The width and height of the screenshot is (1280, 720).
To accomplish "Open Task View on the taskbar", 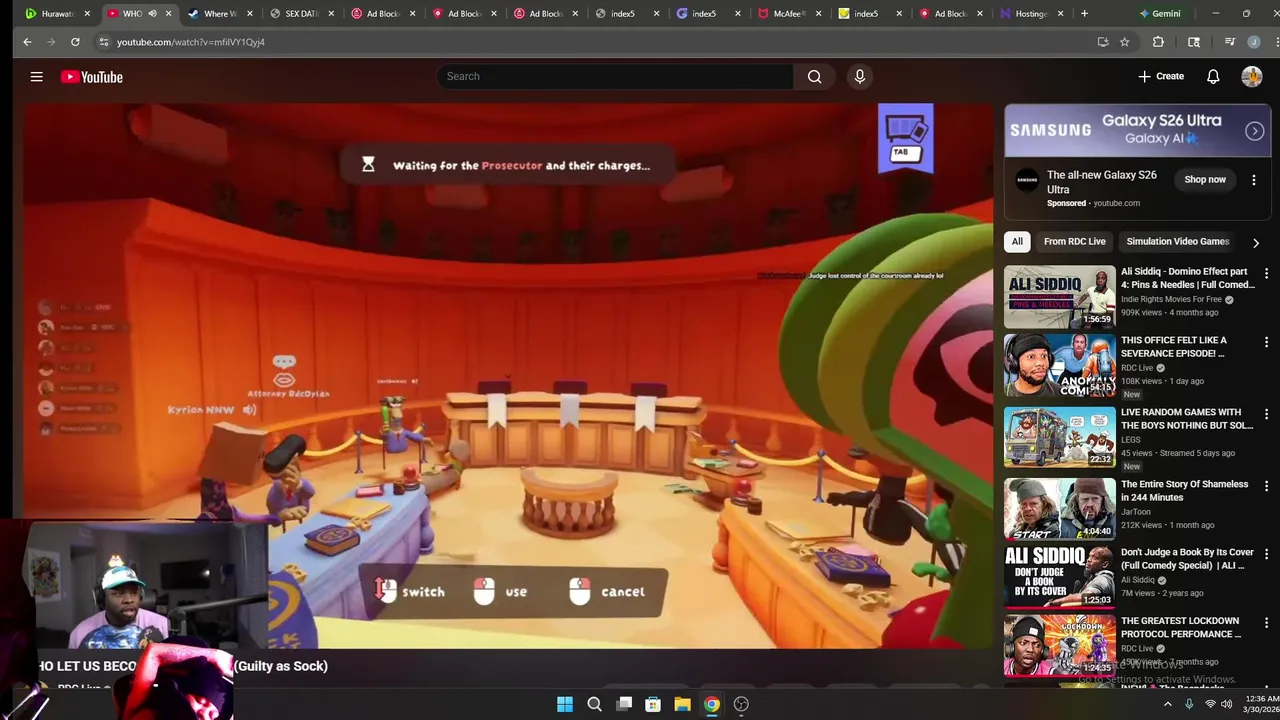I will click(624, 704).
